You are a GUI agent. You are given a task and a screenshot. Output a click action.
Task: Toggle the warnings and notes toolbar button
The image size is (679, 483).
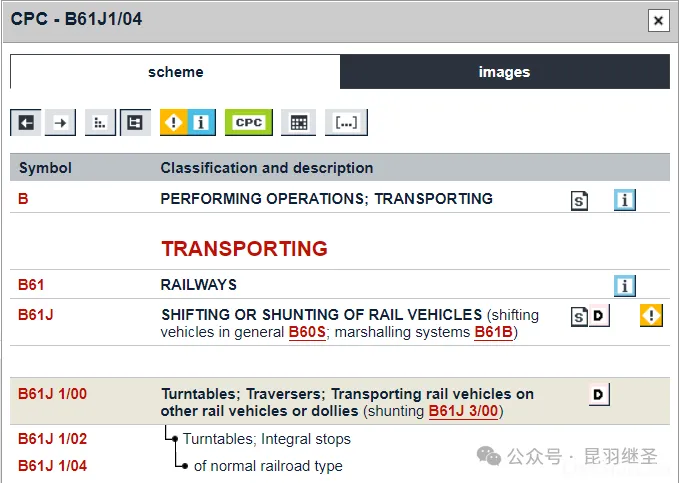[188, 122]
